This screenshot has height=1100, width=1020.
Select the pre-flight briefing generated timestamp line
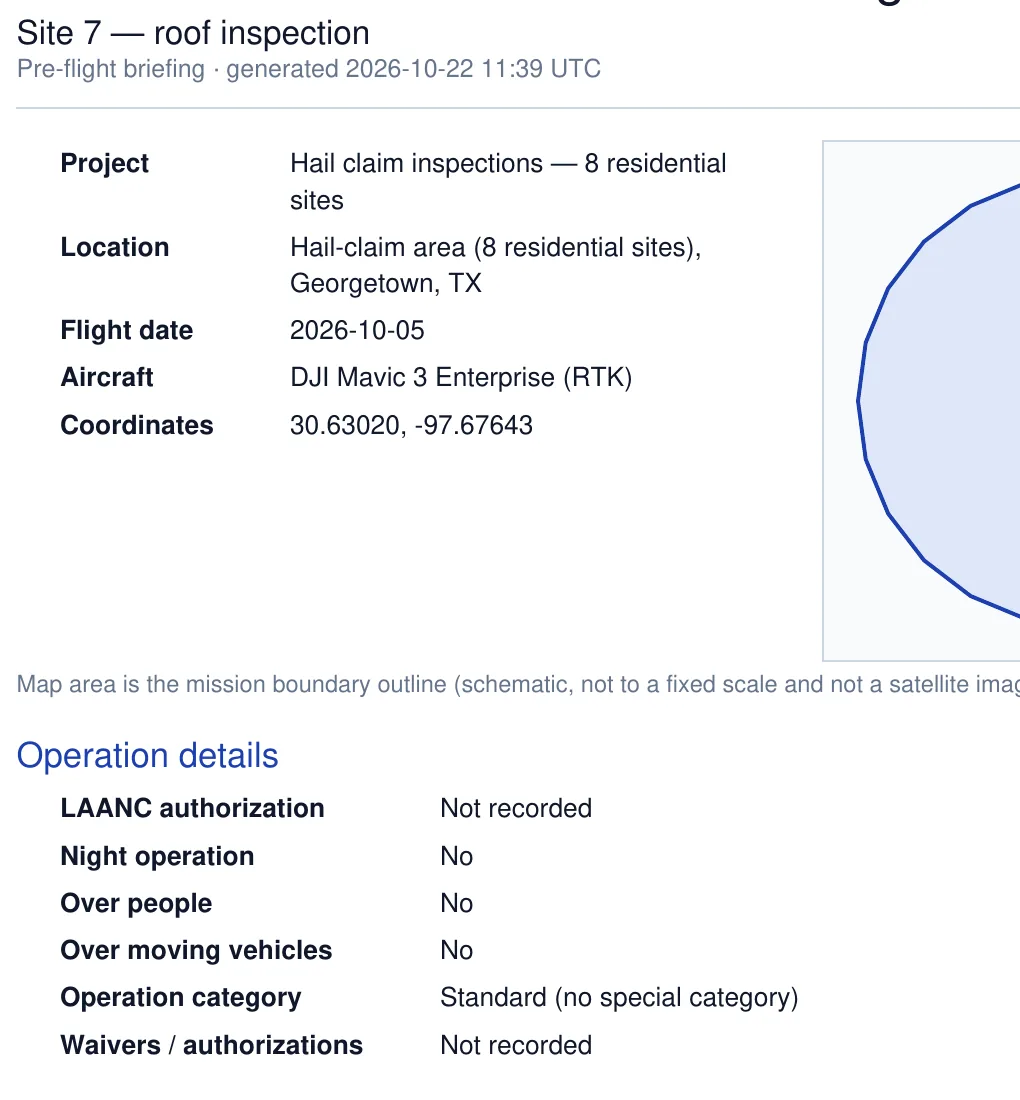(309, 69)
